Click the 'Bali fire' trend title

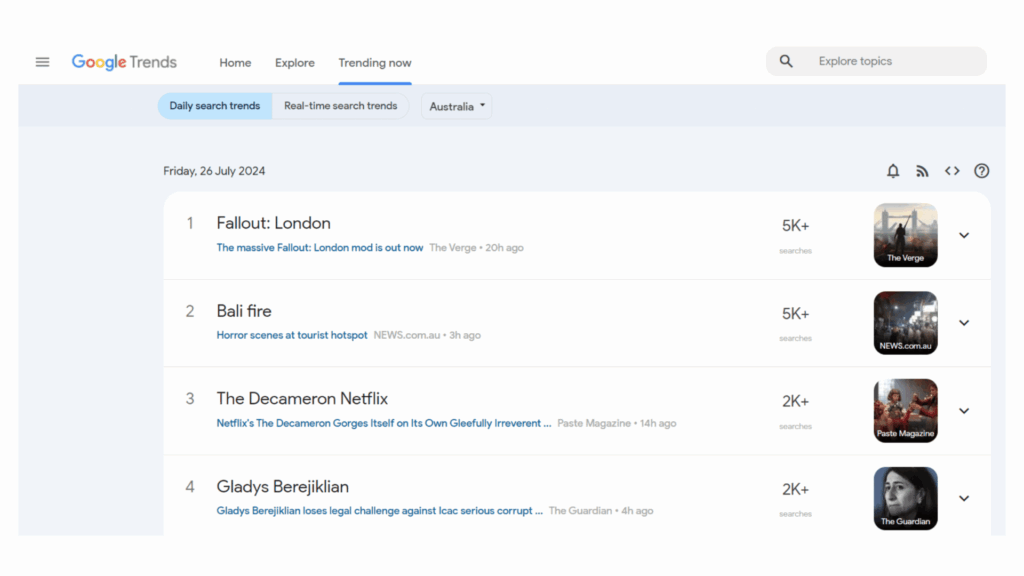tap(244, 311)
